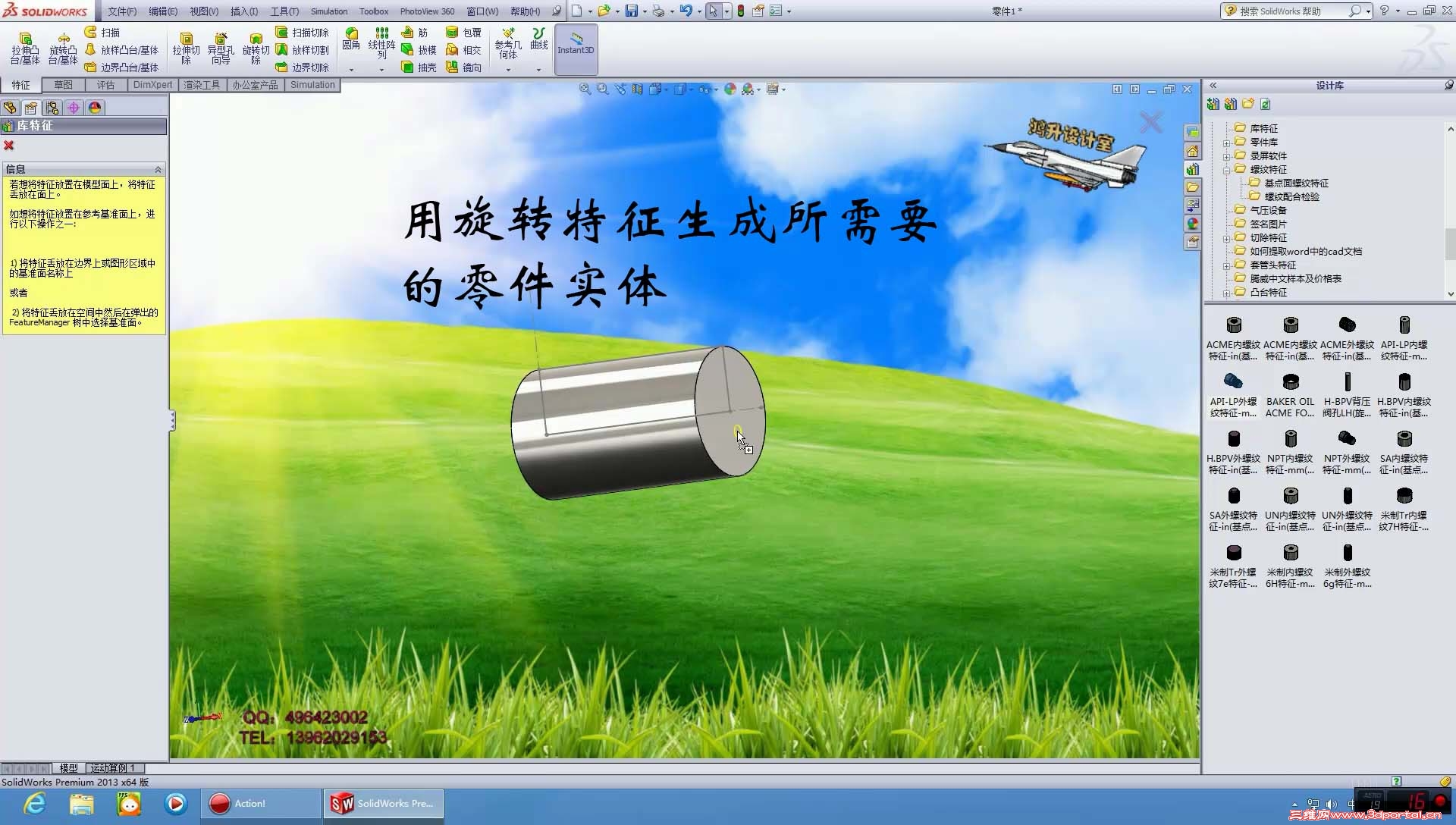Click the Design Library tree scrollbar down arrow
Image resolution: width=1456 pixels, height=825 pixels.
1450,294
